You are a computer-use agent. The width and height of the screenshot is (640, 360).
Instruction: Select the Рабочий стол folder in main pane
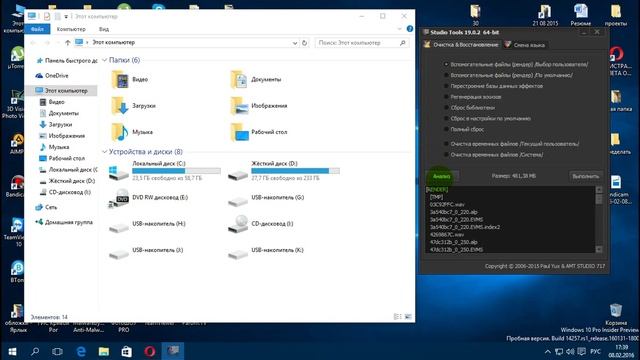pyautogui.click(x=259, y=132)
